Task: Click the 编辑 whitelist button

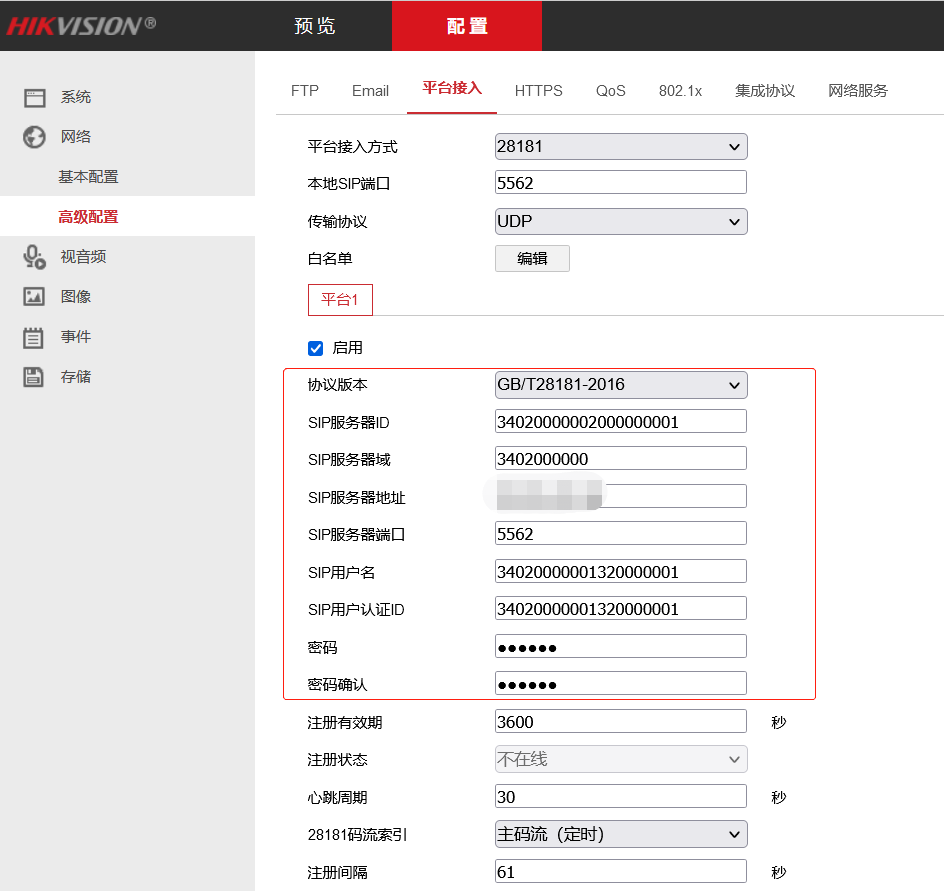Action: point(532,259)
